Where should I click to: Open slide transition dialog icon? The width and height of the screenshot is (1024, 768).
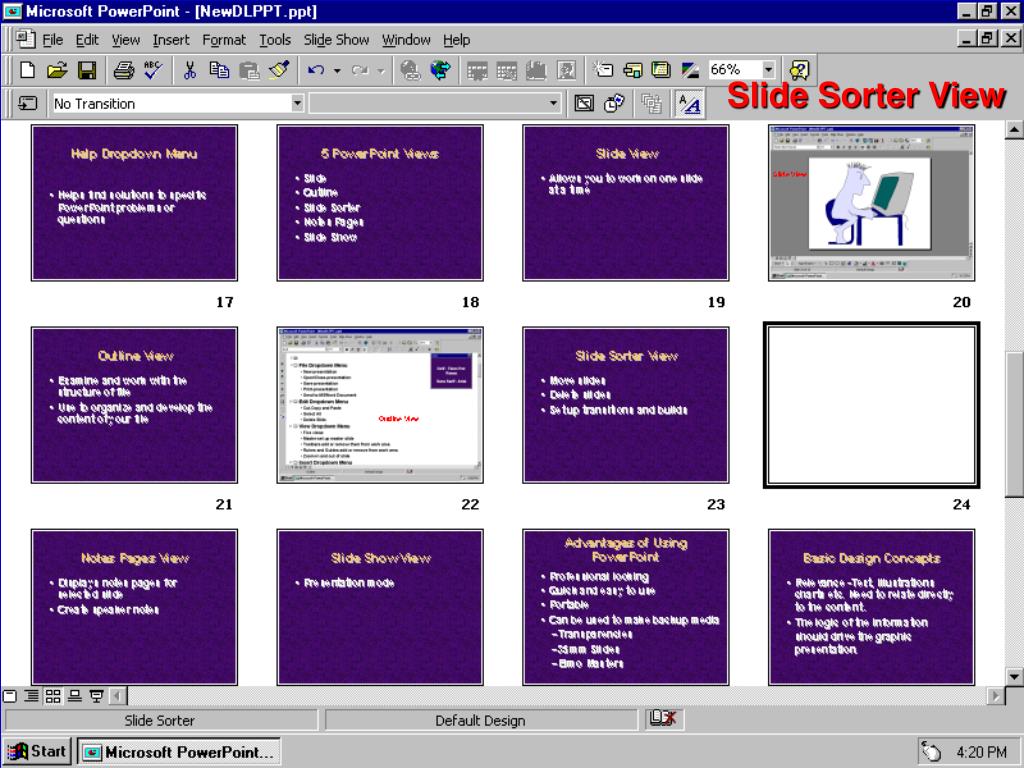pyautogui.click(x=27, y=103)
